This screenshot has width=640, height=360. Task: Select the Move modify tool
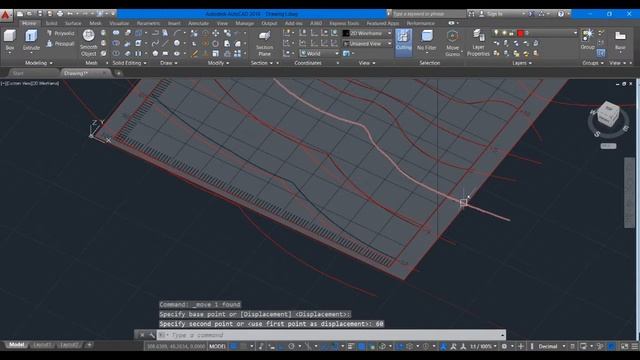(216, 33)
